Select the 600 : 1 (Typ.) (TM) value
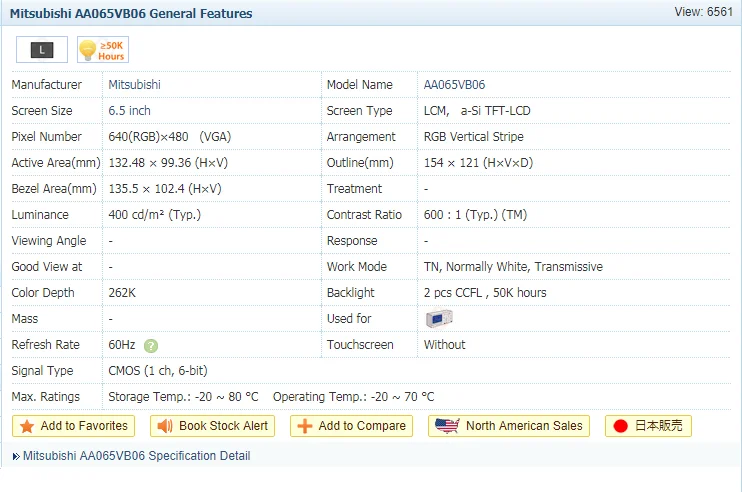742x492 pixels. coord(475,215)
